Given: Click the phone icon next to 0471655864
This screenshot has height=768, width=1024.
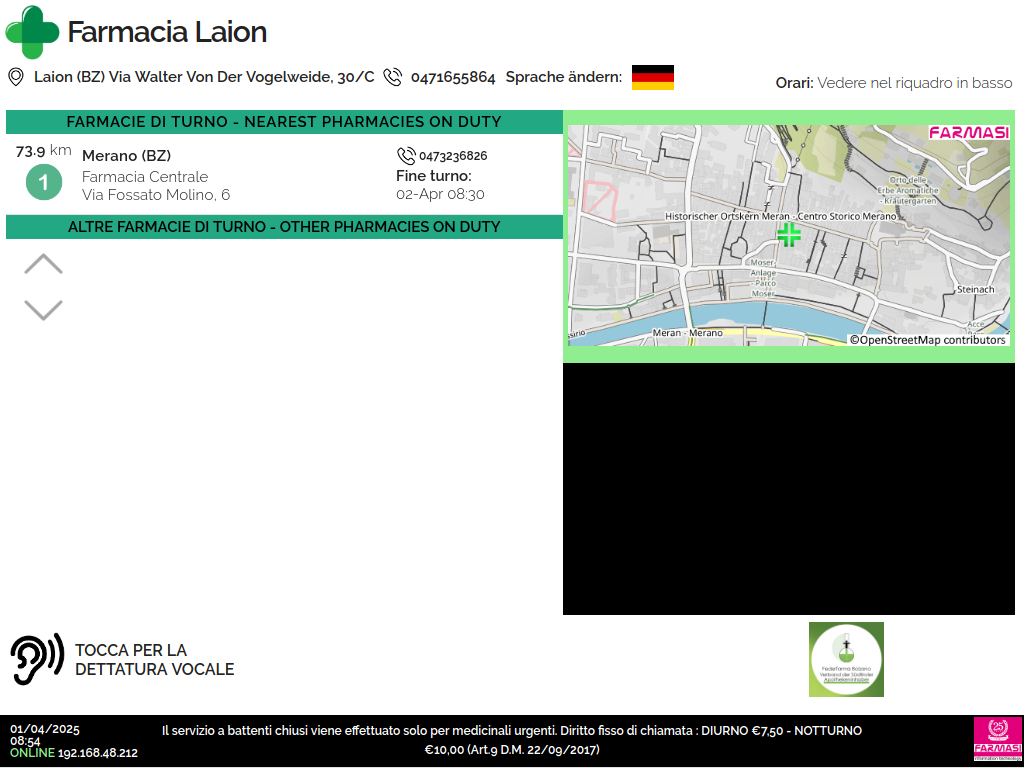Looking at the screenshot, I should point(393,77).
